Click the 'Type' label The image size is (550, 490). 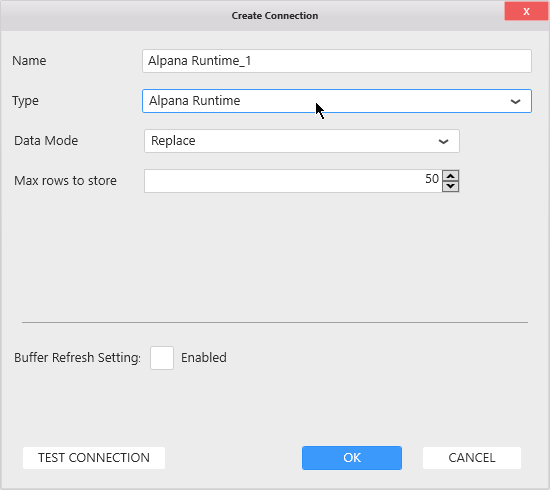[25, 101]
